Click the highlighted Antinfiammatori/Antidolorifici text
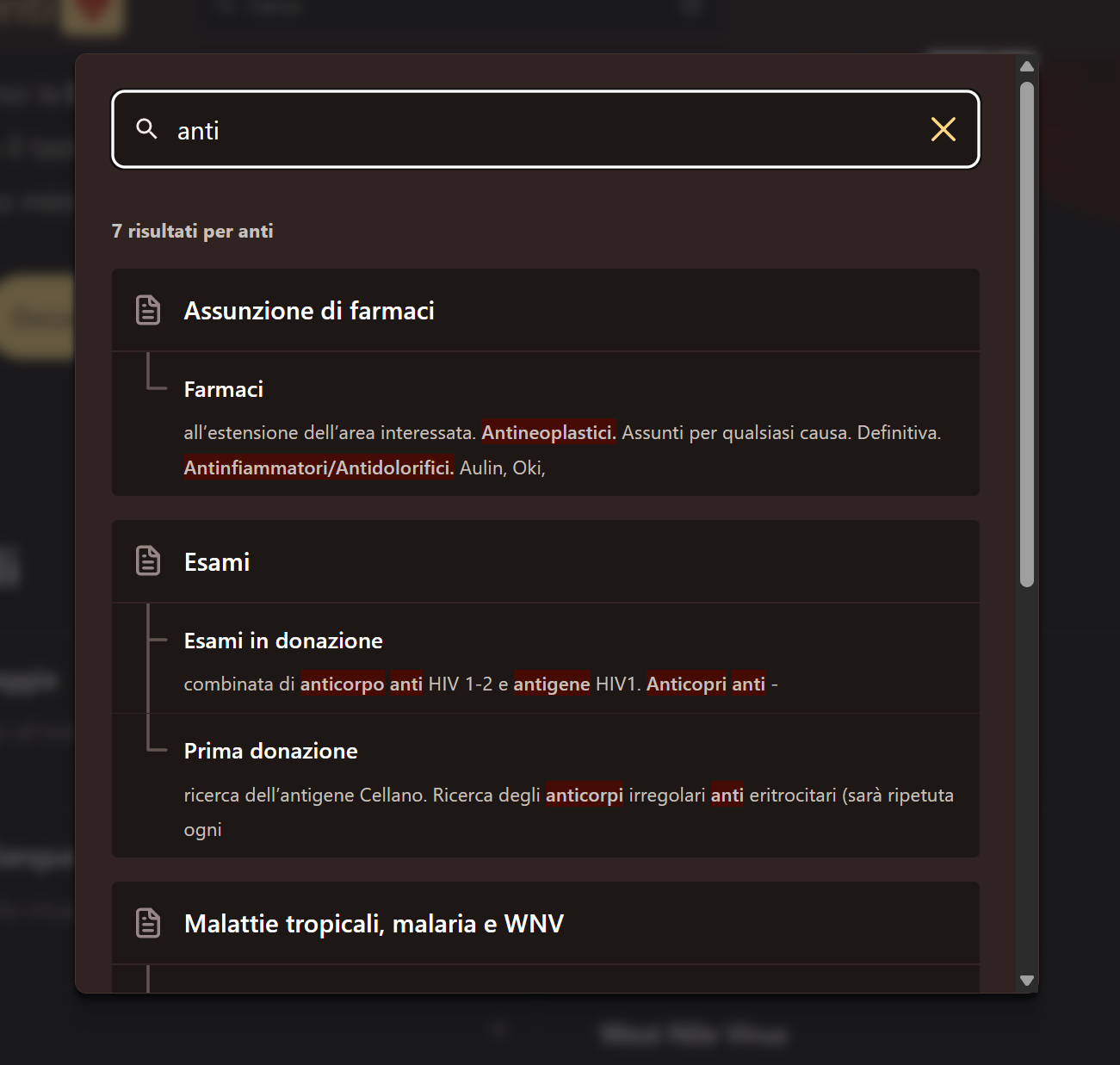Image resolution: width=1120 pixels, height=1065 pixels. pyautogui.click(x=319, y=468)
